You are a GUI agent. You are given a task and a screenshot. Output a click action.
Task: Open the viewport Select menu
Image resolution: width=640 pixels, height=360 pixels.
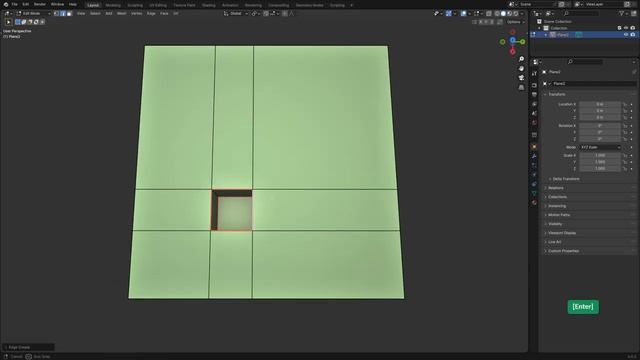pos(95,13)
